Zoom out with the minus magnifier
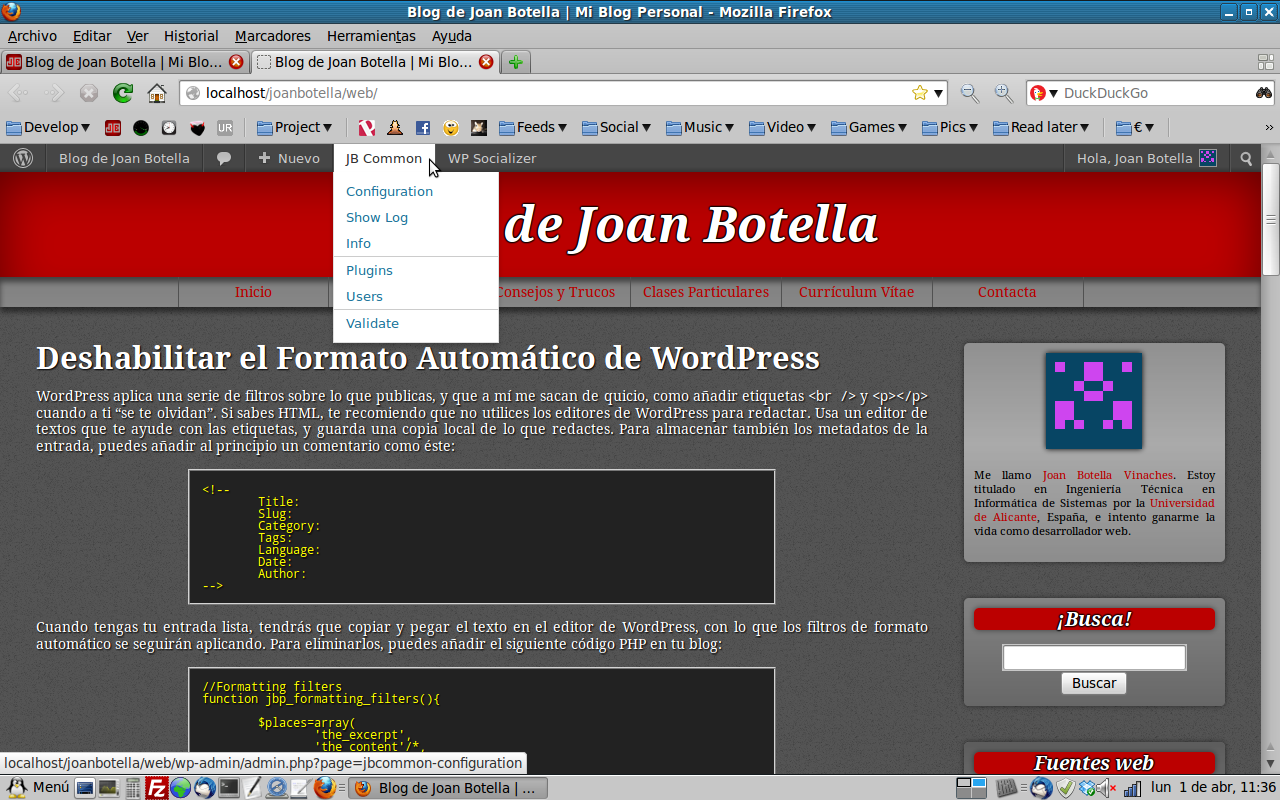The image size is (1280, 800). click(x=969, y=93)
